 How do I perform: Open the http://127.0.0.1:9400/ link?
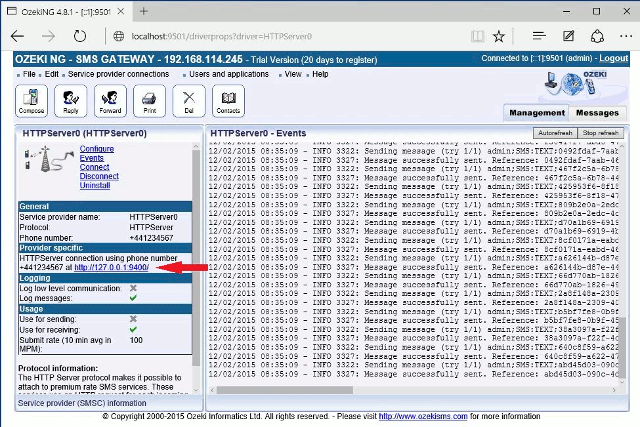click(x=111, y=268)
